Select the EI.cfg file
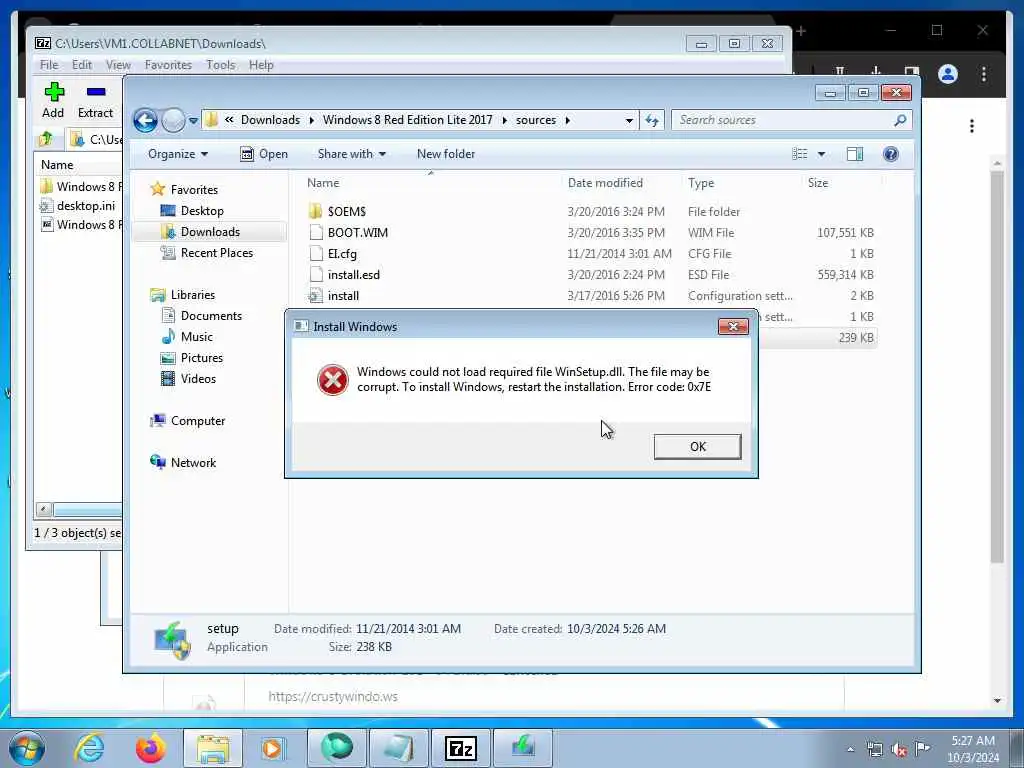 click(342, 253)
